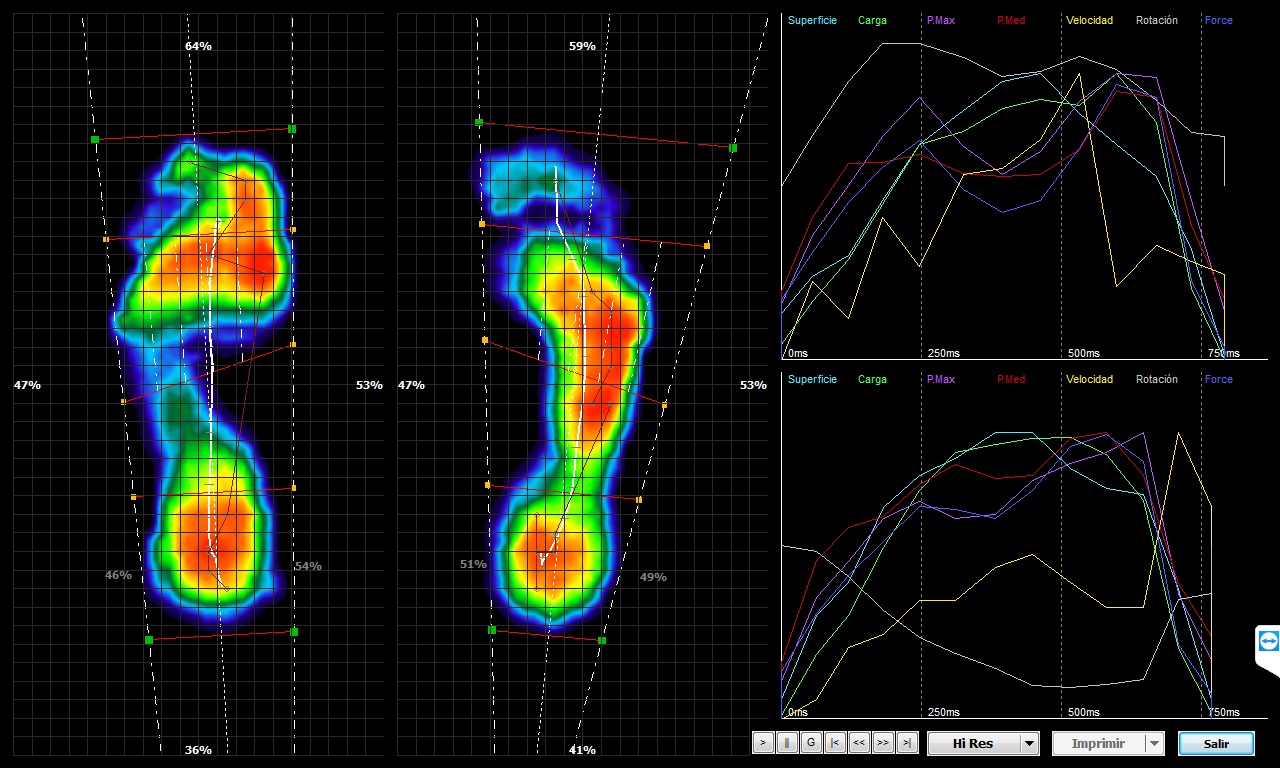1280x768 pixels.
Task: Toggle Rotación curve in bottom graph legend
Action: (1156, 380)
